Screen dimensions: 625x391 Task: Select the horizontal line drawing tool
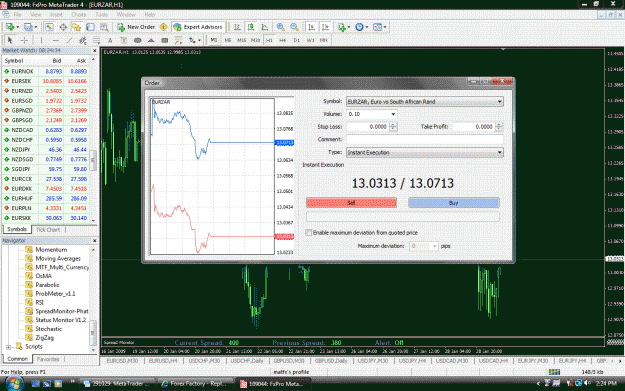55,40
